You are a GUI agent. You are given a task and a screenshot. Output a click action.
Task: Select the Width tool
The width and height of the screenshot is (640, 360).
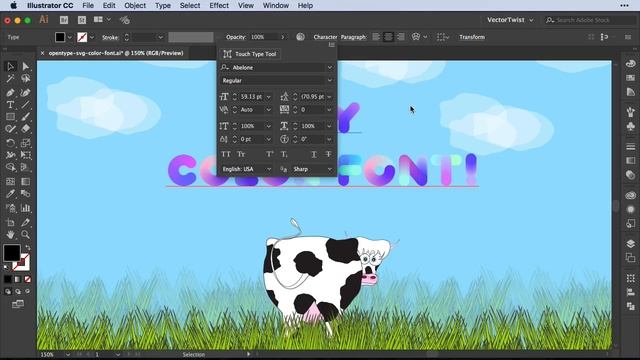coord(11,155)
